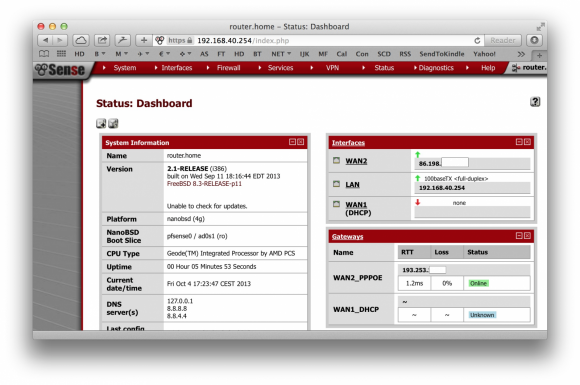The height and width of the screenshot is (385, 580).
Task: Click the second dashboard icon beside add widget
Action: tap(113, 124)
